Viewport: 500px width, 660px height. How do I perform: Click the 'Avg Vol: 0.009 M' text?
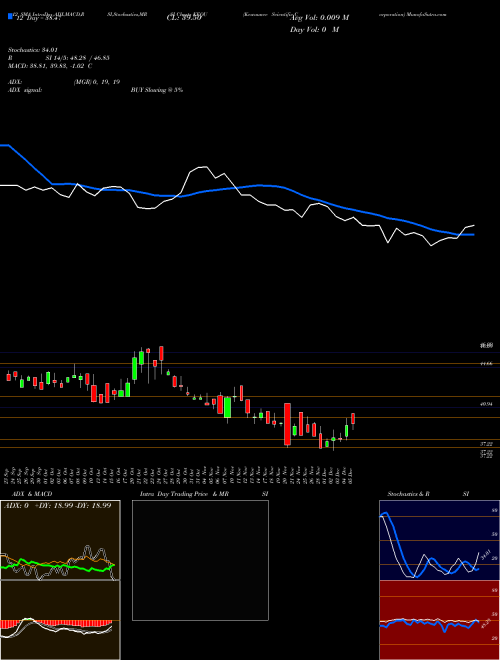pyautogui.click(x=320, y=18)
